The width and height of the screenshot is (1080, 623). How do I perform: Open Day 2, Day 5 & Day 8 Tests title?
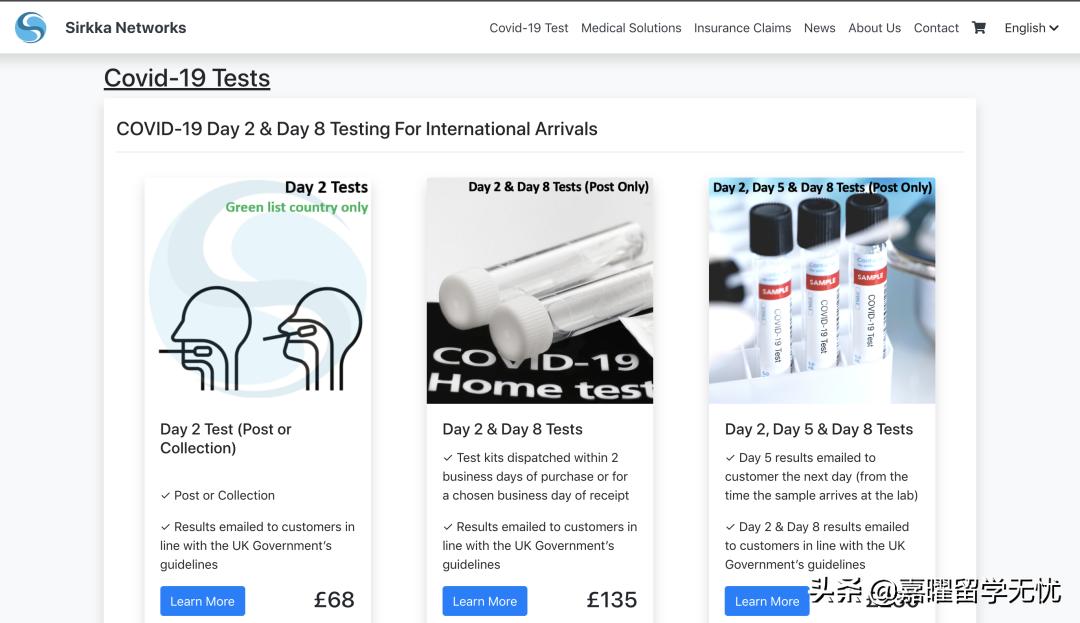819,429
